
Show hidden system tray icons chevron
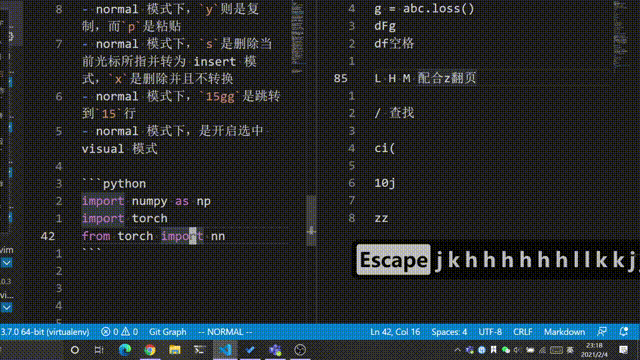[457, 350]
